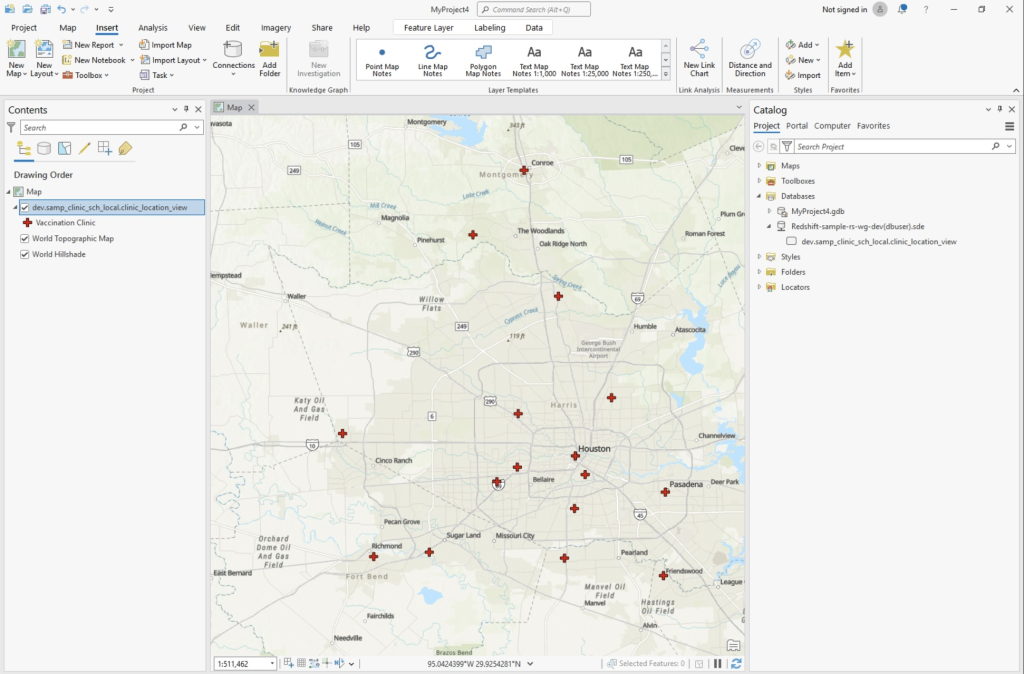Disable the World Hillshade layer
The height and width of the screenshot is (674, 1024).
tap(24, 254)
